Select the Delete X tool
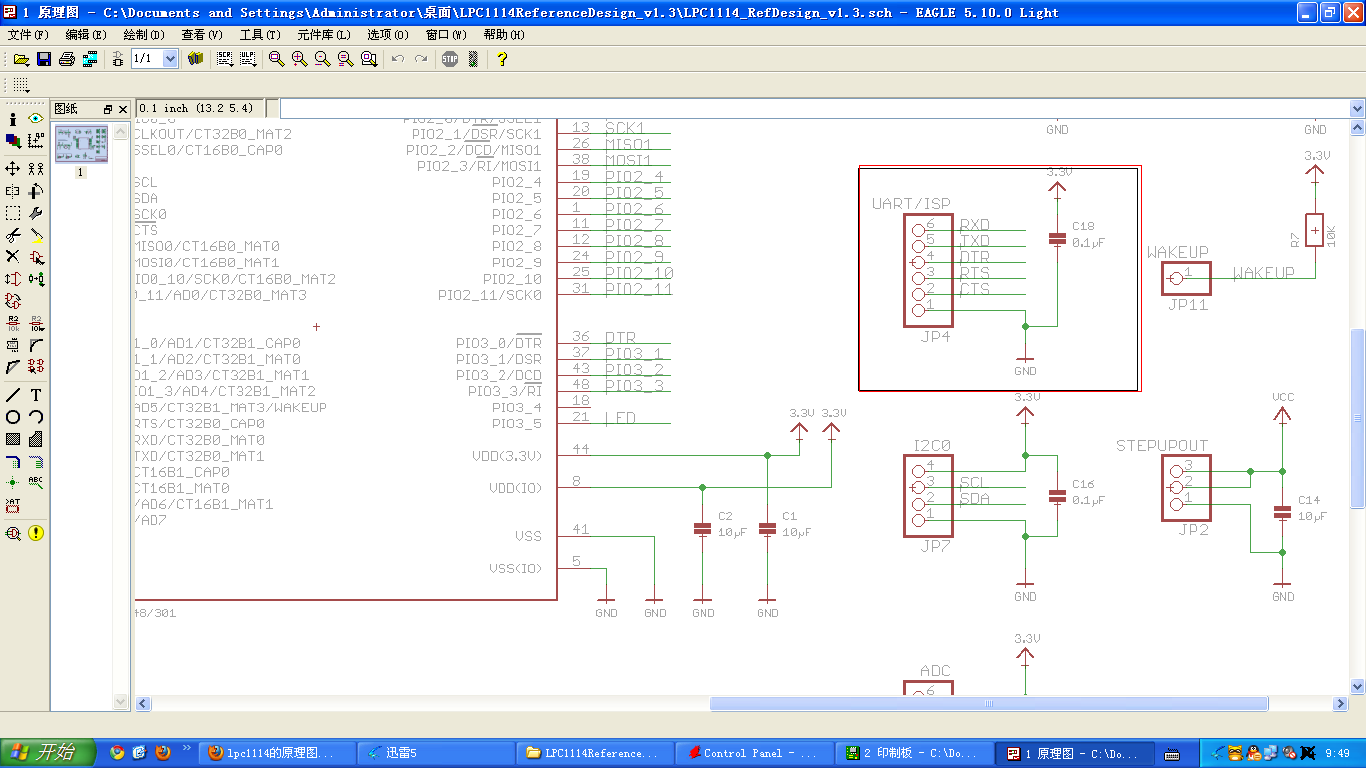The width and height of the screenshot is (1366, 768). point(13,257)
